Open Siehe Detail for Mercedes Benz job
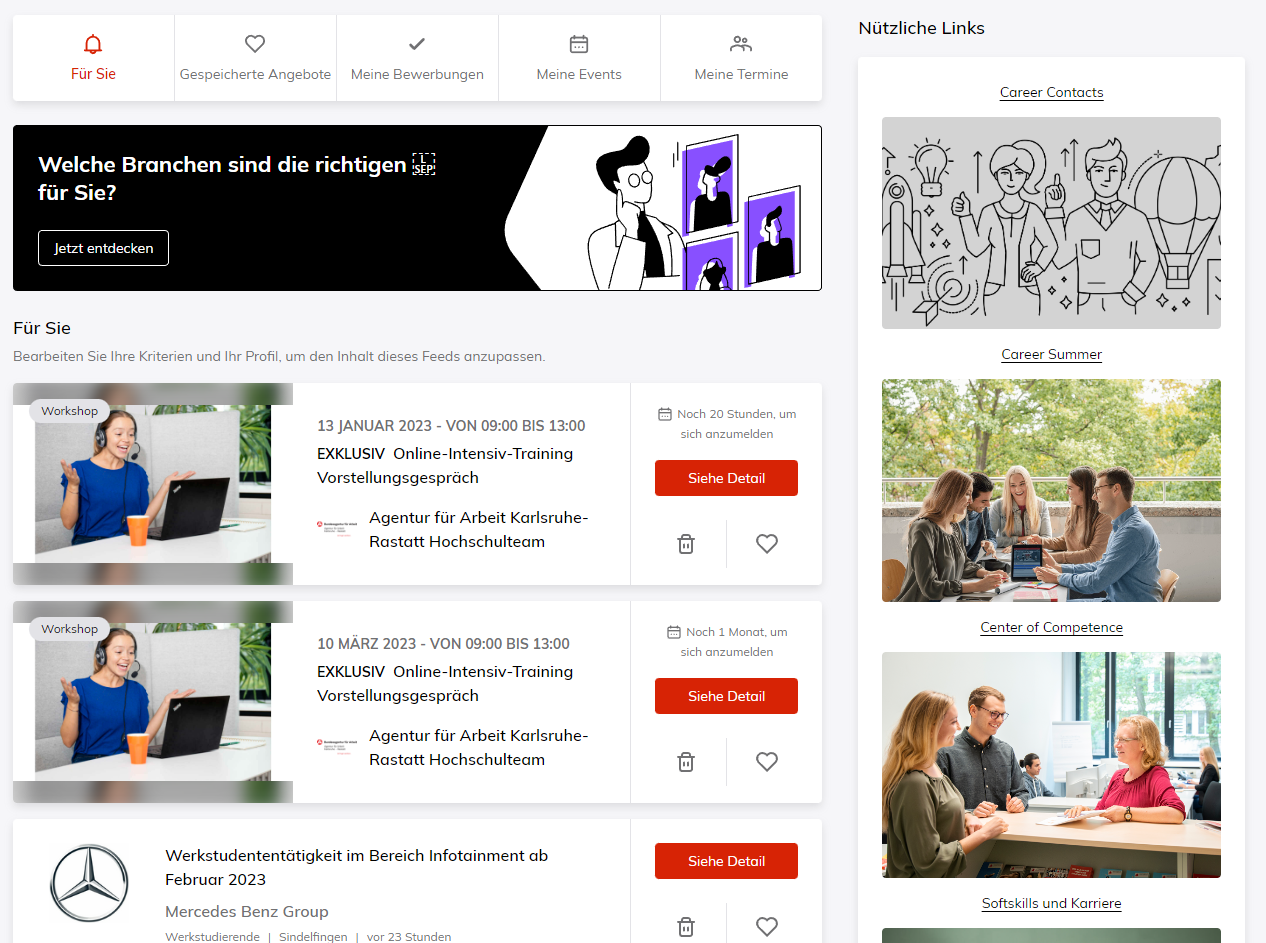The height and width of the screenshot is (943, 1266). (x=726, y=861)
